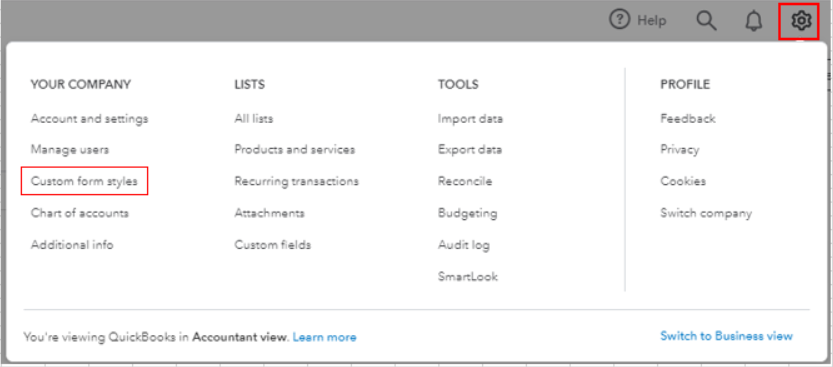This screenshot has height=367, width=833.
Task: Open the notifications bell icon
Action: tap(753, 21)
